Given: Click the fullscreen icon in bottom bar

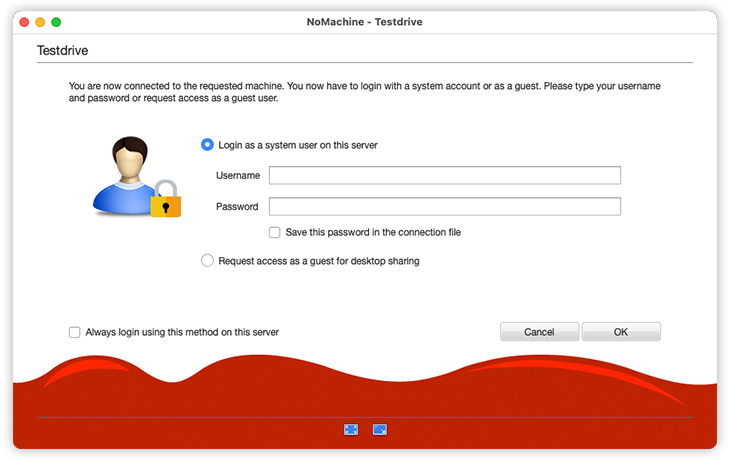Looking at the screenshot, I should pos(351,429).
